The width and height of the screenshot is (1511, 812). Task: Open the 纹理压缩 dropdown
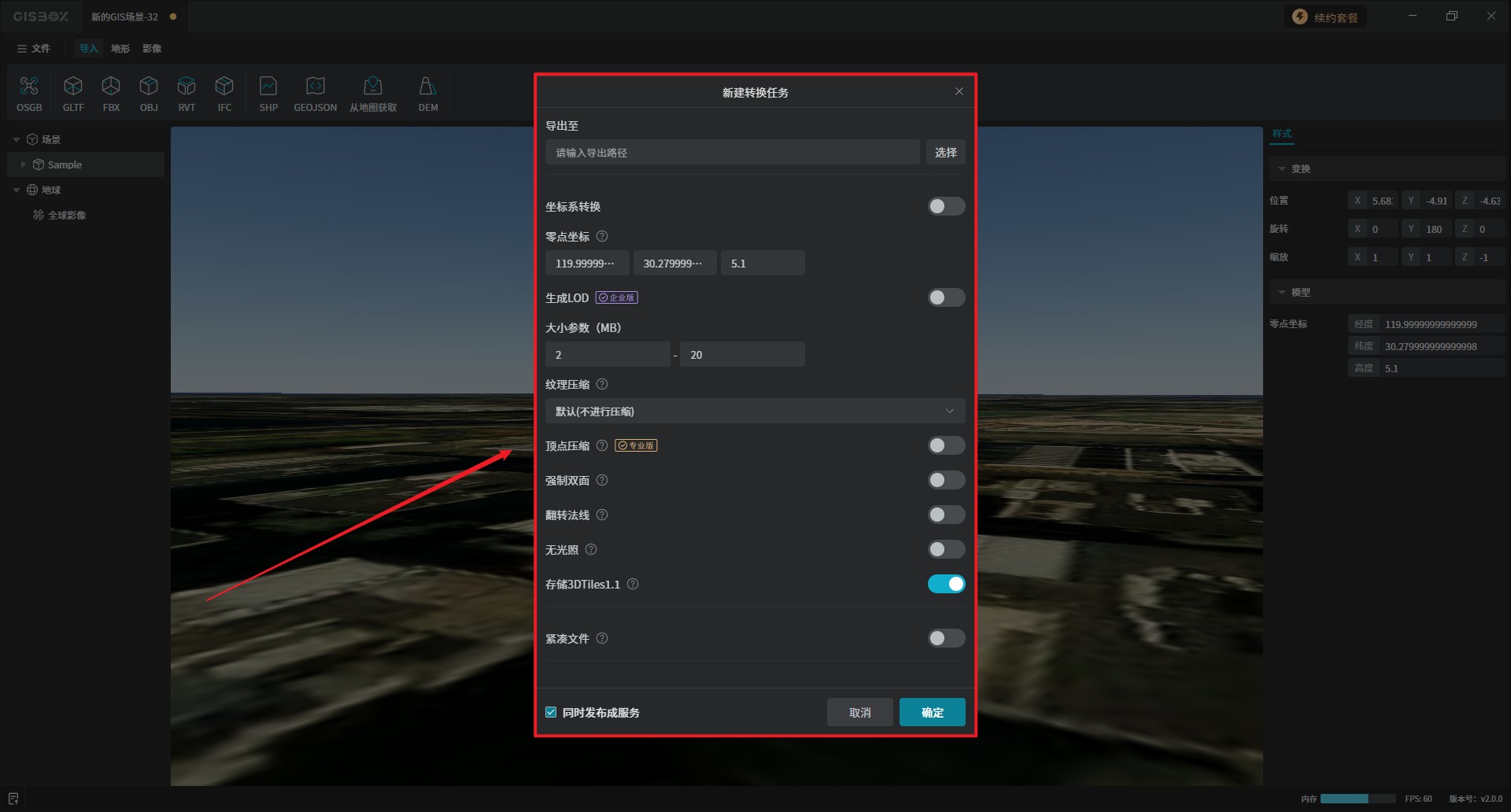point(755,411)
